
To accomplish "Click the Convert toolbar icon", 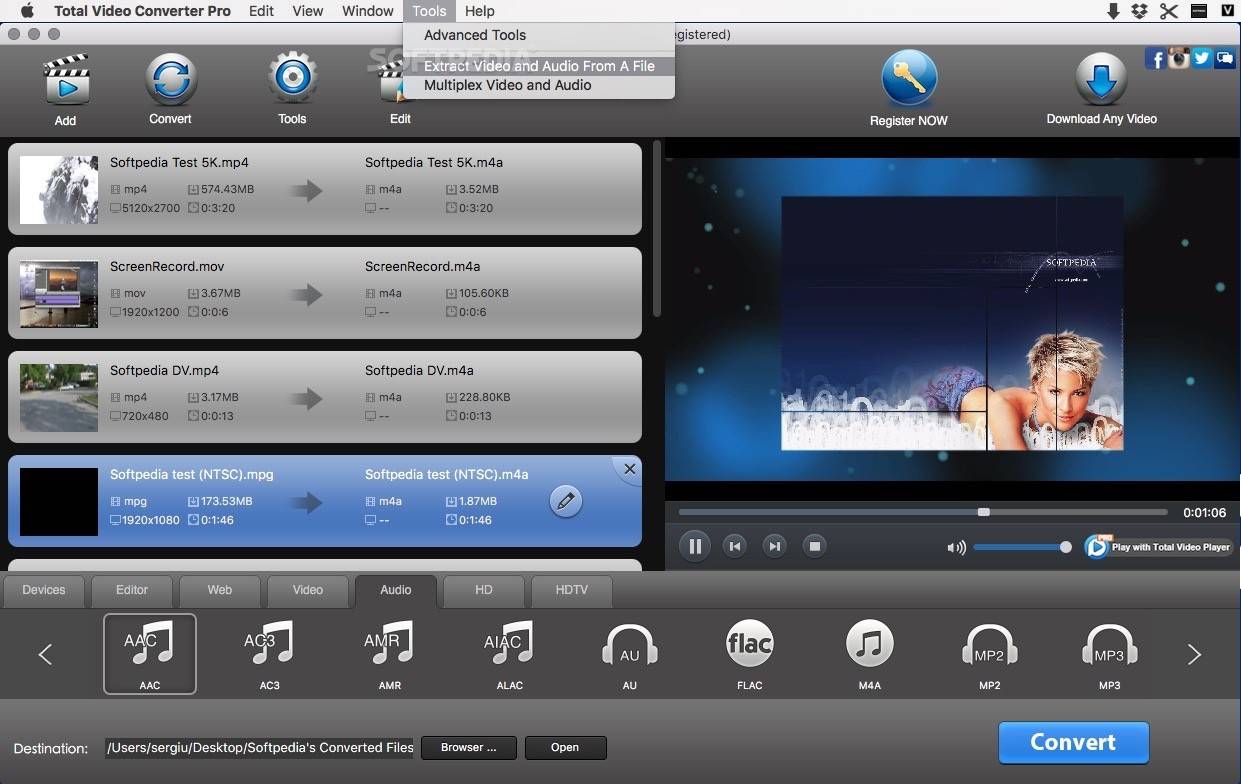I will (171, 80).
